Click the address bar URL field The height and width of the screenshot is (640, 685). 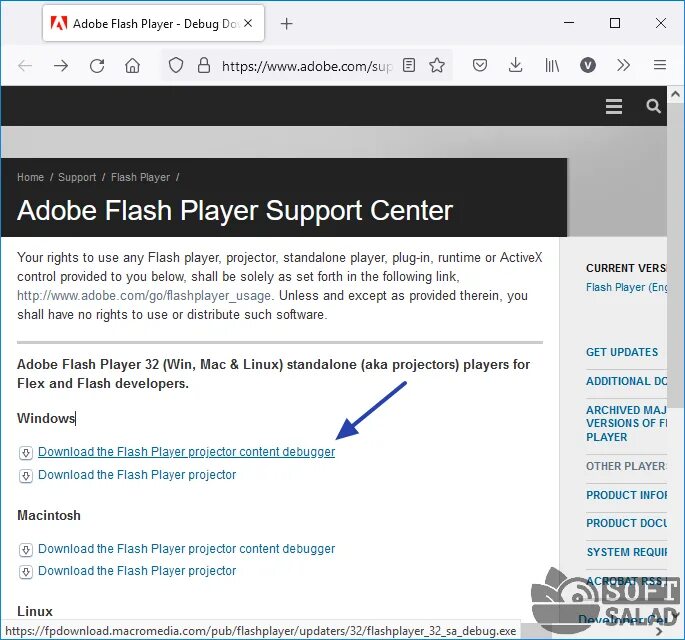(x=307, y=66)
